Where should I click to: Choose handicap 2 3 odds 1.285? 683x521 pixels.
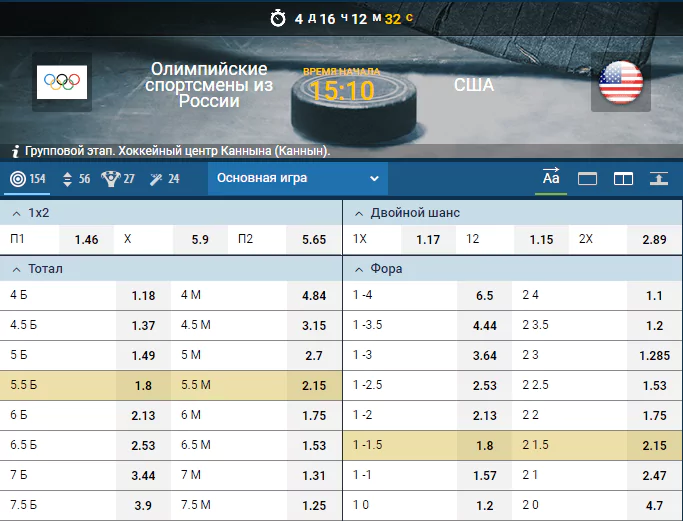[x=654, y=356]
